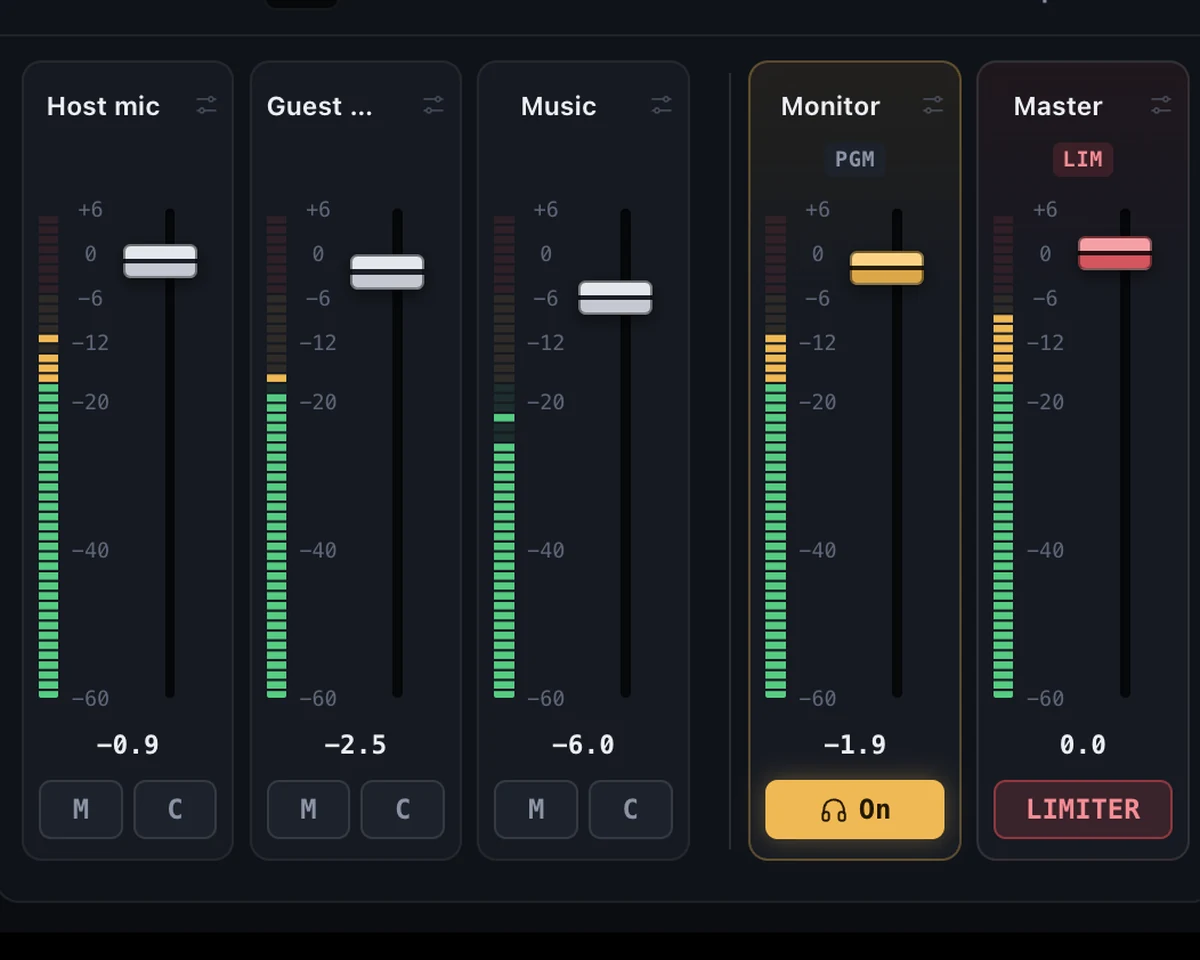Viewport: 1200px width, 960px height.
Task: Open Monitor channel settings sliders icon
Action: (x=933, y=105)
